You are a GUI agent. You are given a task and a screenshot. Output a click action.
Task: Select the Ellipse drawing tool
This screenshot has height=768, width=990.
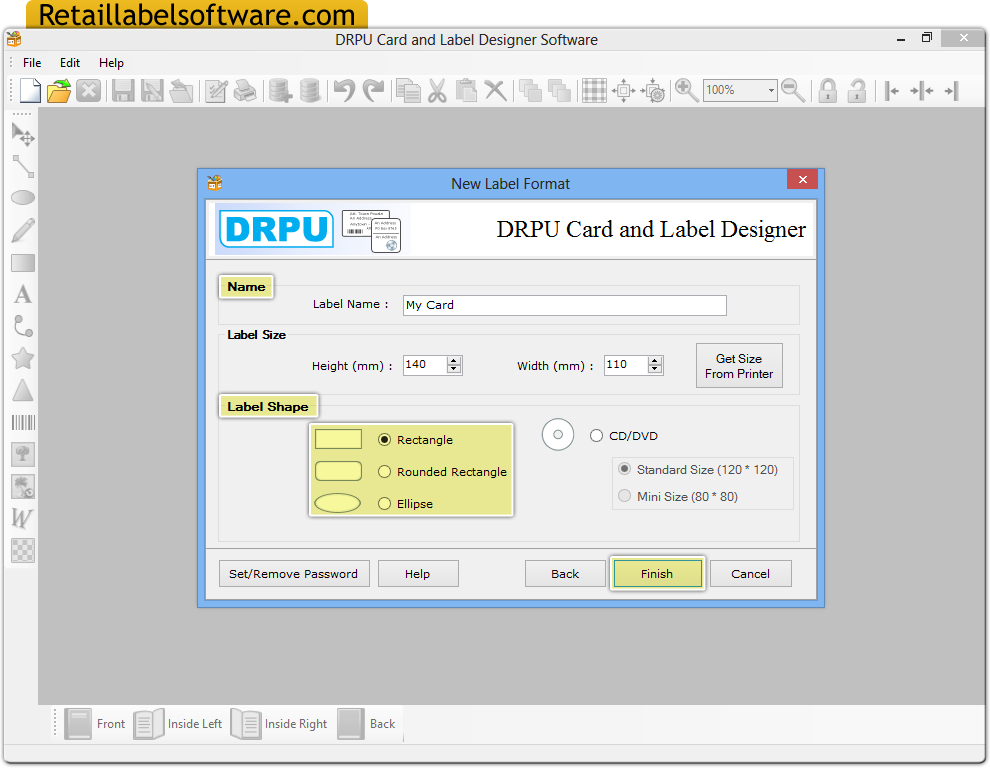[23, 198]
